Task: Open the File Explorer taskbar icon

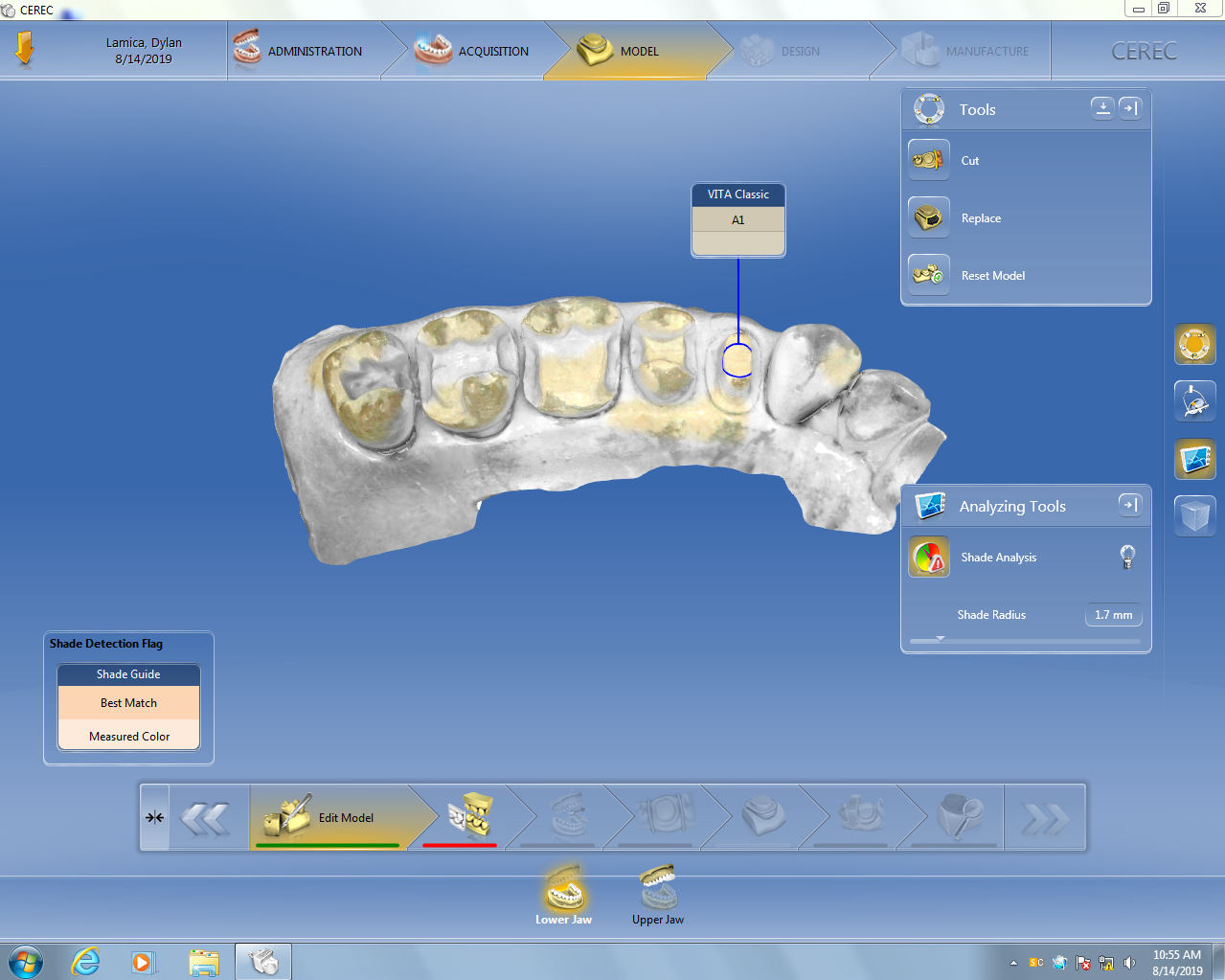Action: pyautogui.click(x=204, y=962)
